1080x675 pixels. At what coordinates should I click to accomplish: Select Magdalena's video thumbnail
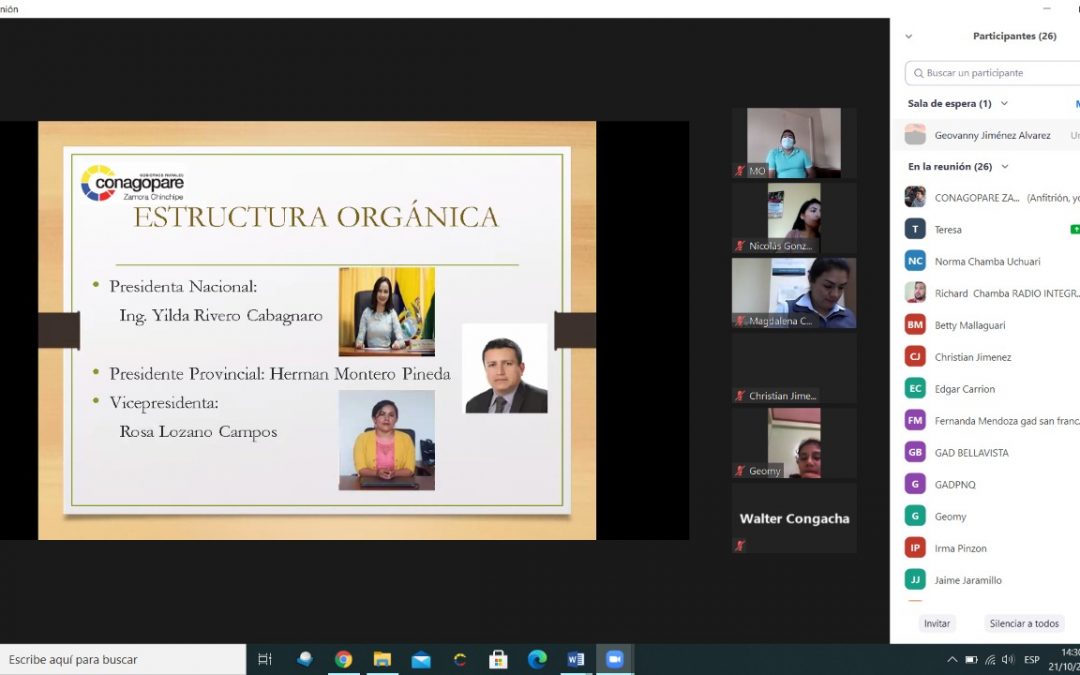click(794, 292)
